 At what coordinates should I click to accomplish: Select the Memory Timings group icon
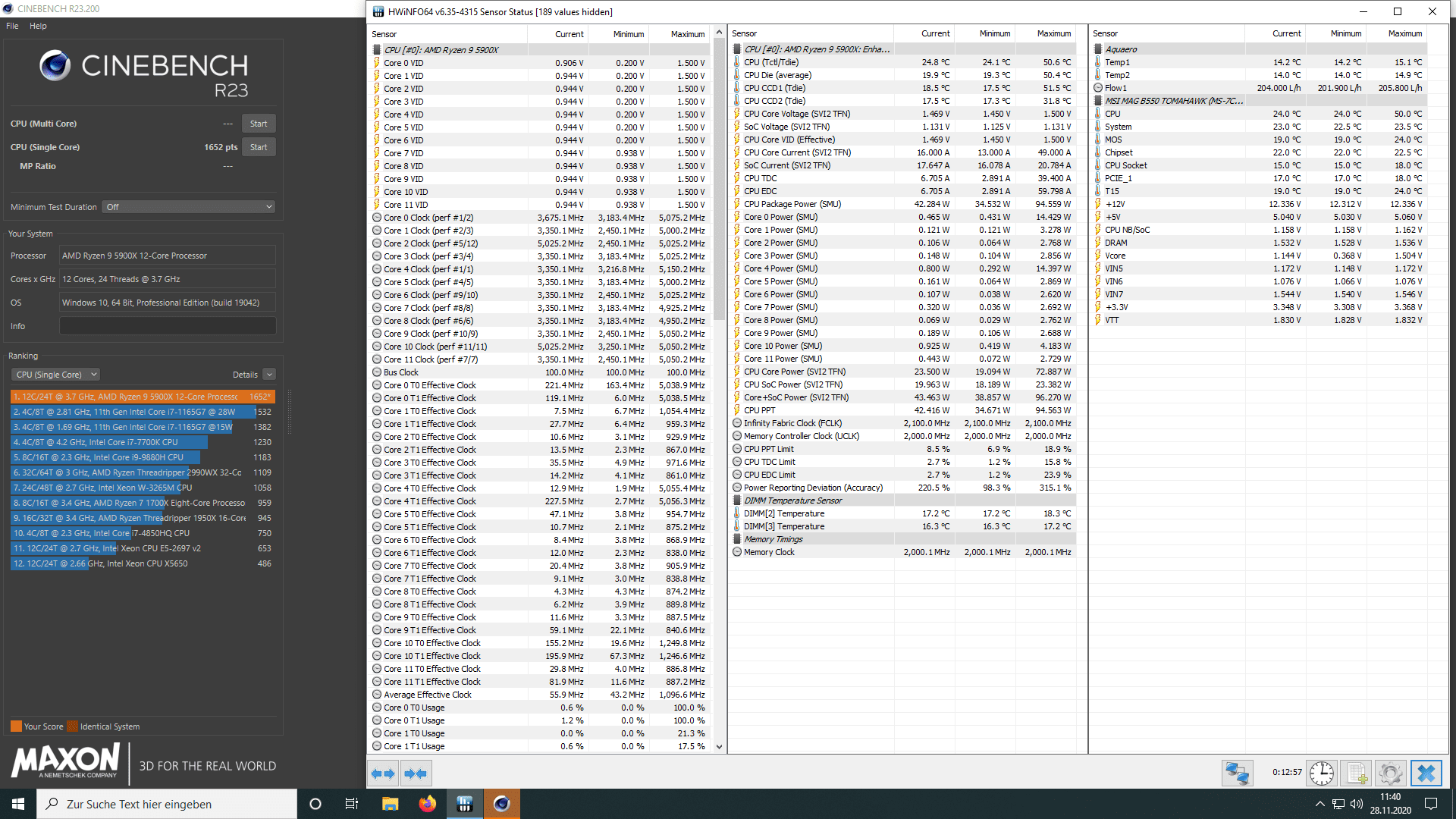pyautogui.click(x=737, y=539)
